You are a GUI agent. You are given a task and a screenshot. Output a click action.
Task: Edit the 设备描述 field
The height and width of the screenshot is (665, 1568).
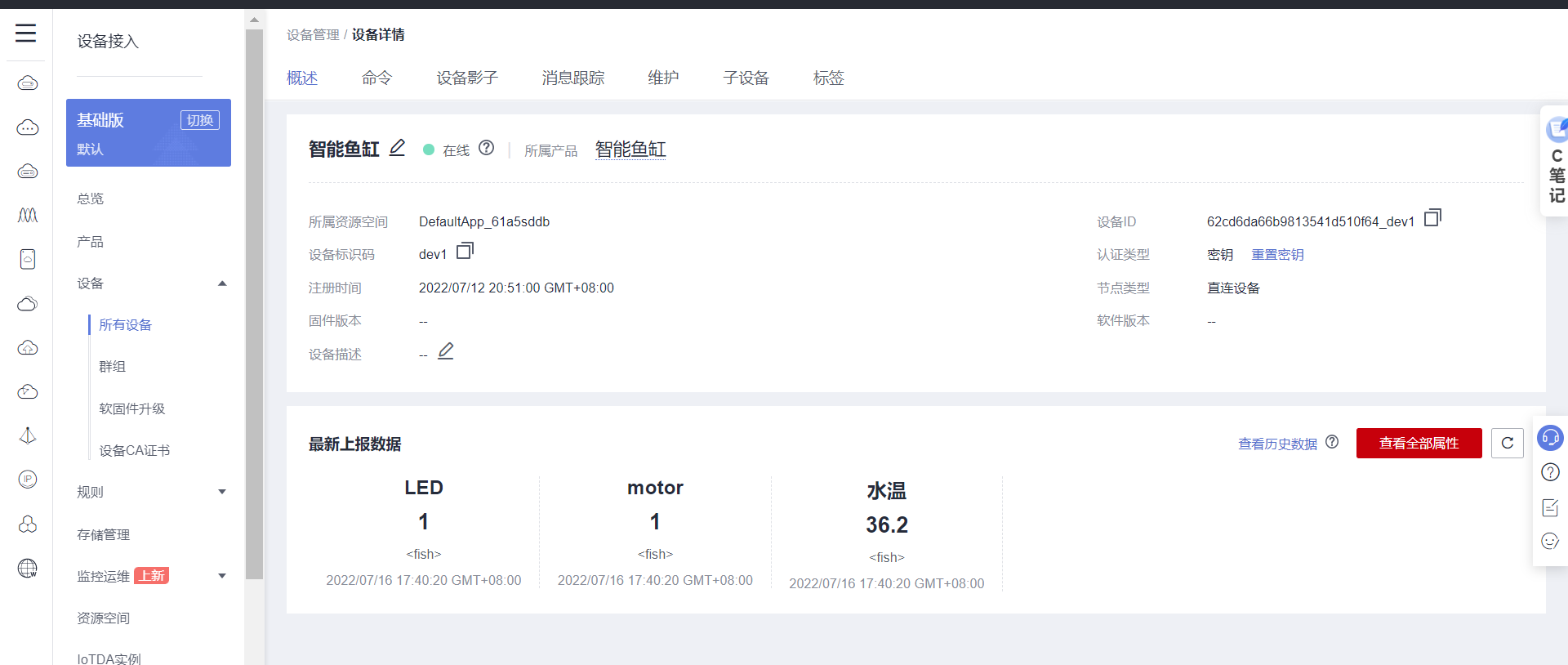[446, 351]
